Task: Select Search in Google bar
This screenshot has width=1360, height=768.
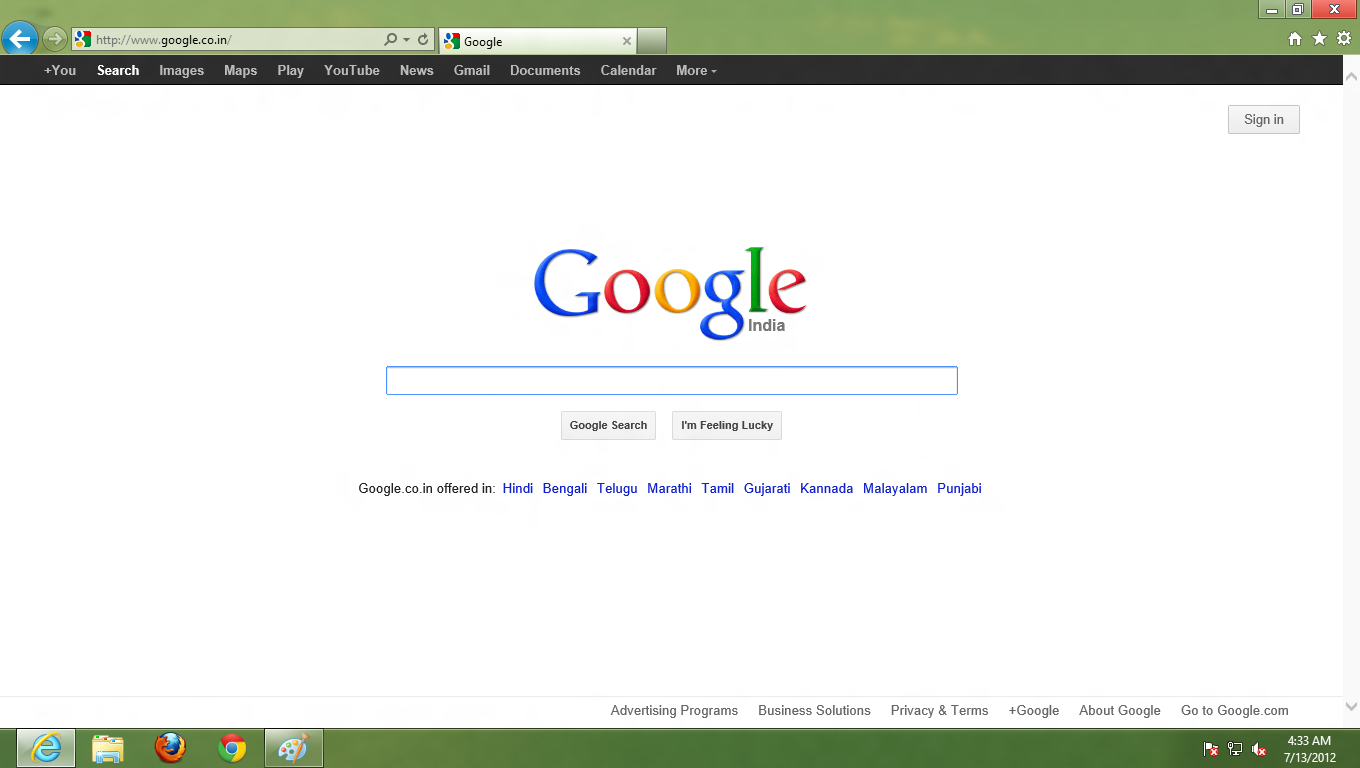Action: 118,70
